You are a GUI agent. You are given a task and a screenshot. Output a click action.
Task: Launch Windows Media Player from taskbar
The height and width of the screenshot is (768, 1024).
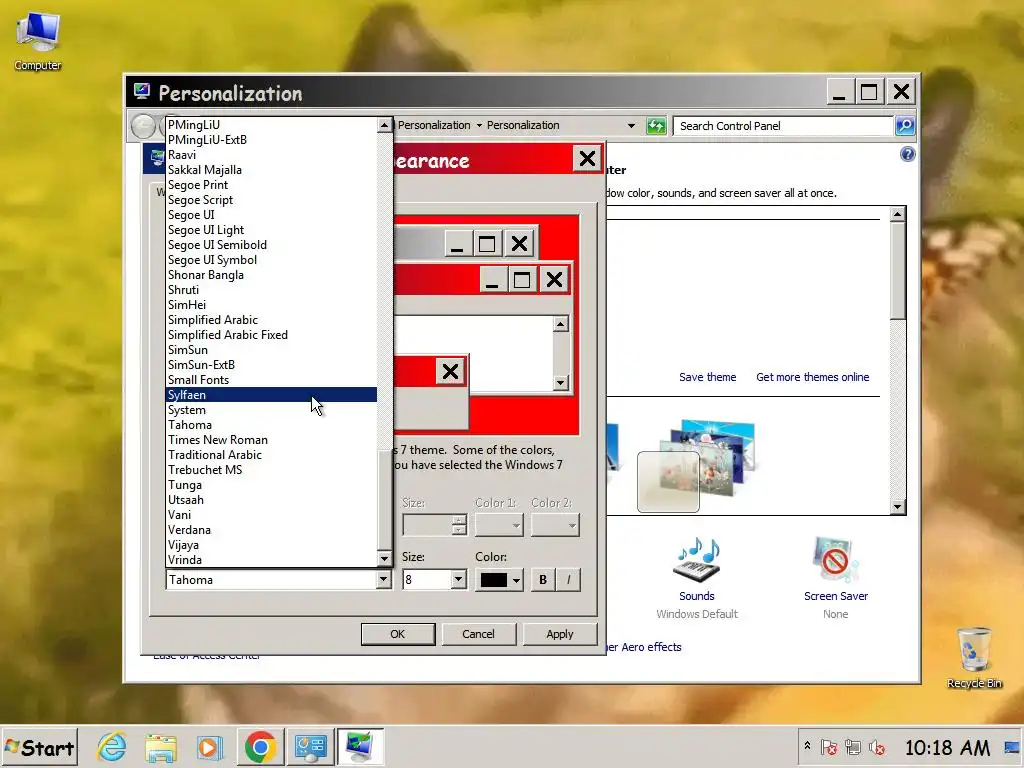pos(210,747)
